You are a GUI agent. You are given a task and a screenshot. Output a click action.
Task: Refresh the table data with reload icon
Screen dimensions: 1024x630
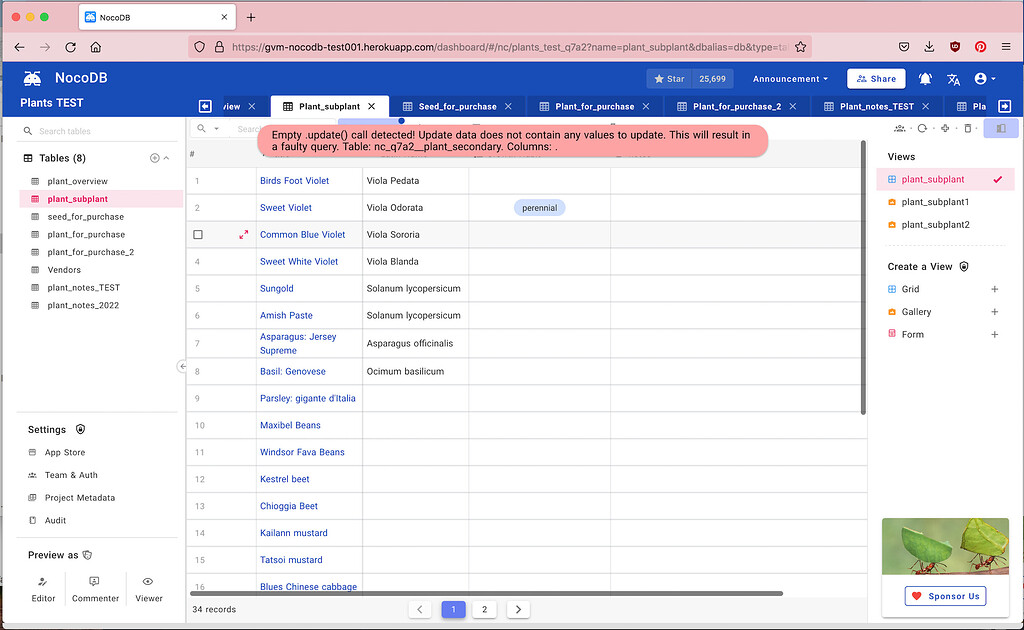(x=921, y=128)
